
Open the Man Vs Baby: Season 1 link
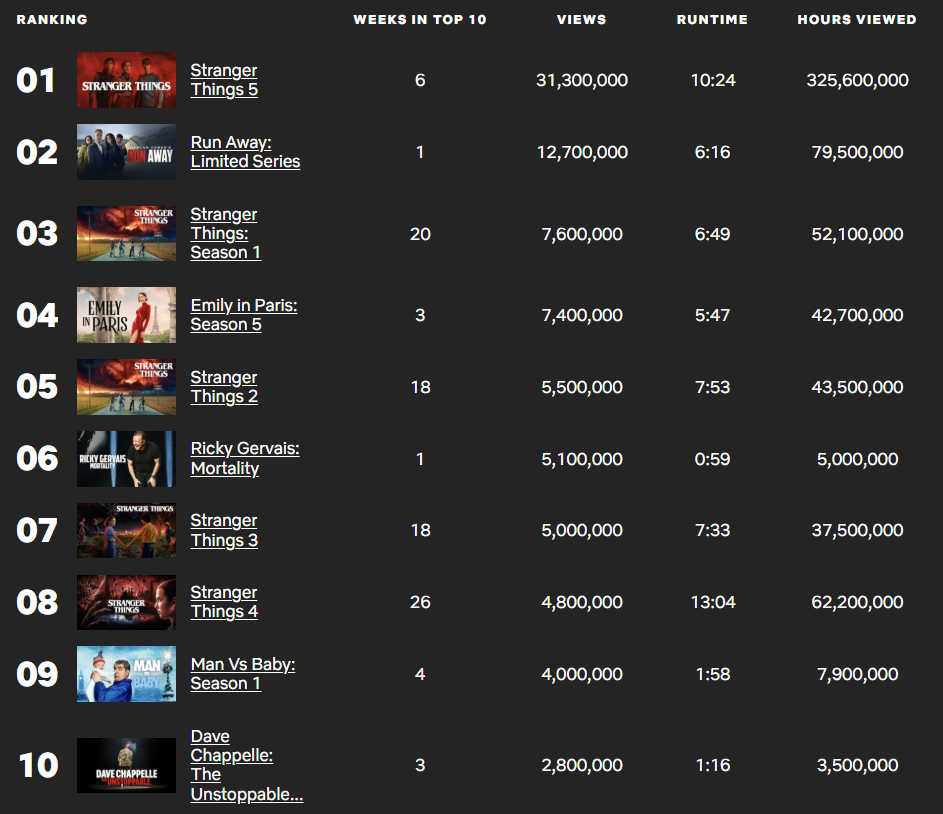pyautogui.click(x=243, y=674)
